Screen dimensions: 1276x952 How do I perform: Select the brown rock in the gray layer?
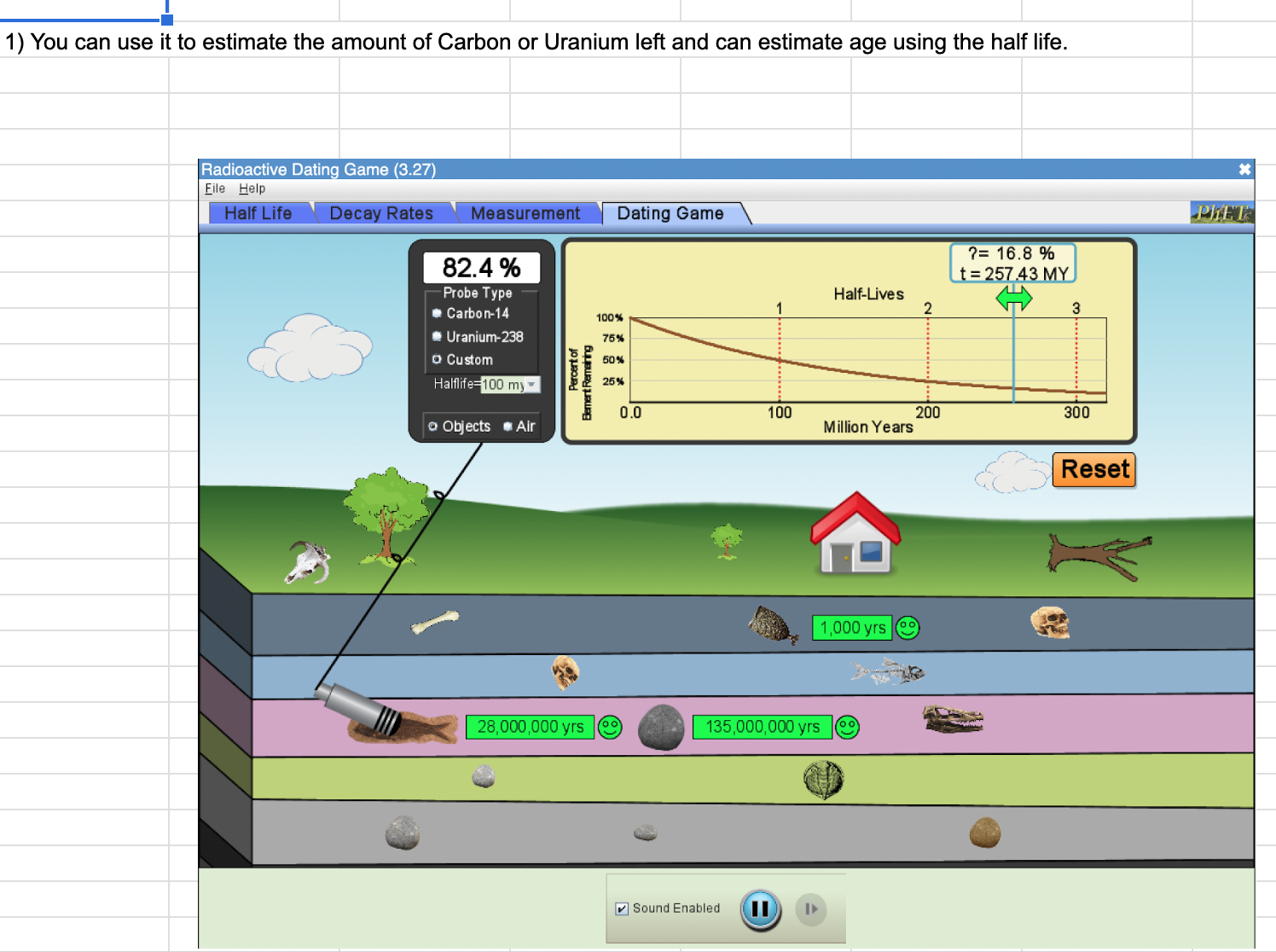click(985, 833)
